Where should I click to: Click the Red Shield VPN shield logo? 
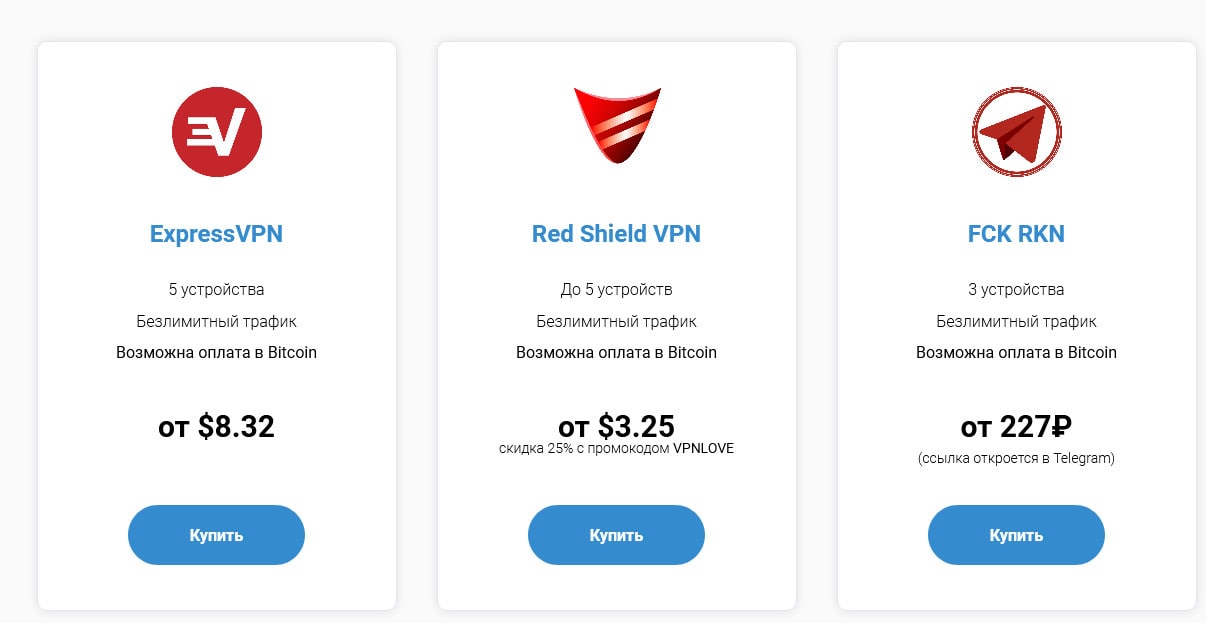coord(617,126)
